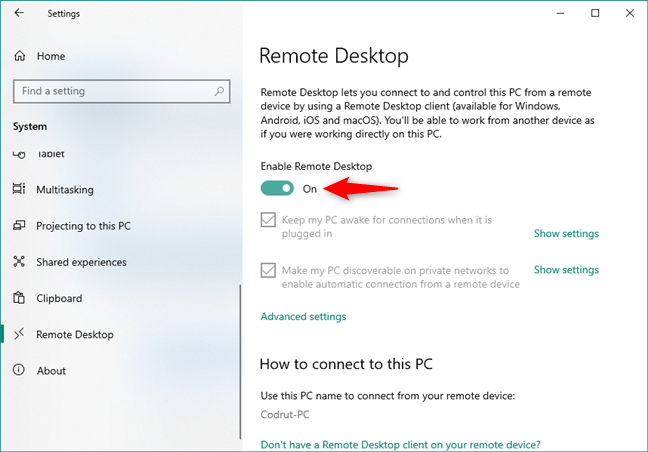Click the search magnifier icon in Find a setting

pyautogui.click(x=219, y=91)
